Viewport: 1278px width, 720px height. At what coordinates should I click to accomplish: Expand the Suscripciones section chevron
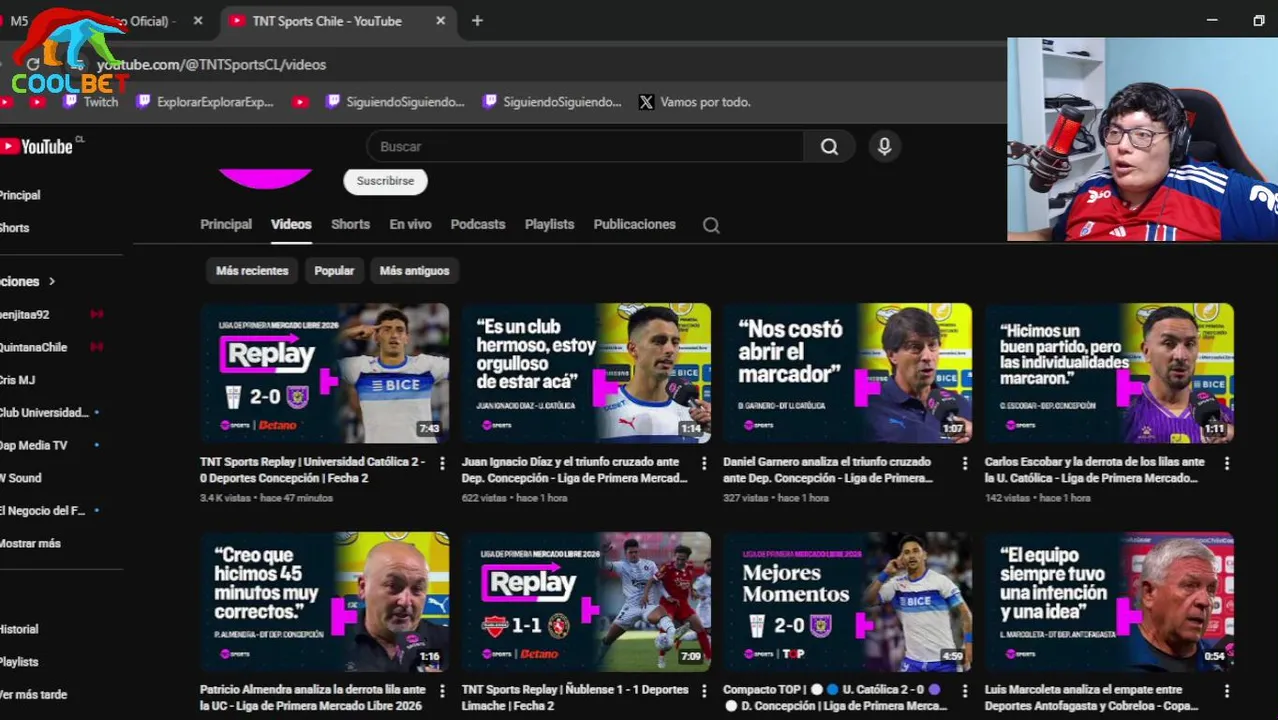coord(52,282)
